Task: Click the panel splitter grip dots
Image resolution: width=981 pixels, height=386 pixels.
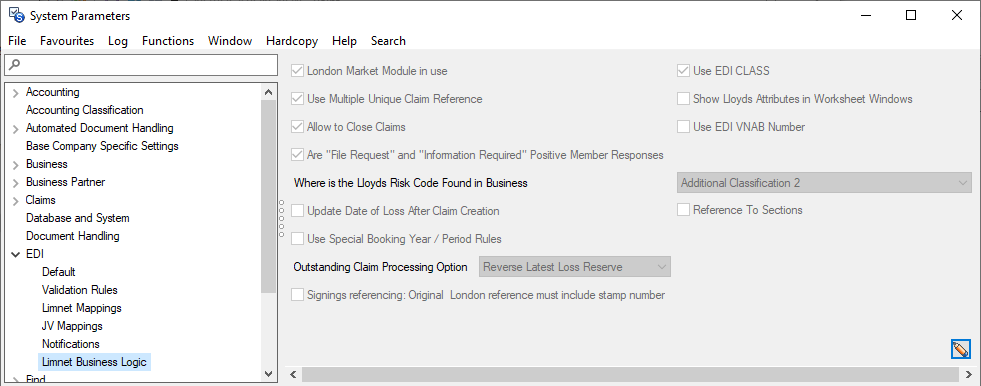Action: pos(282,218)
